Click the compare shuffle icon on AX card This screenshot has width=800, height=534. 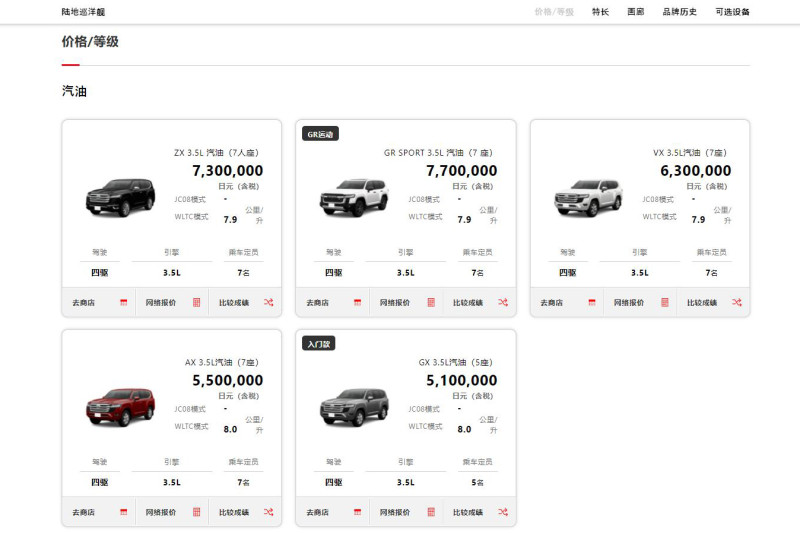click(x=268, y=512)
